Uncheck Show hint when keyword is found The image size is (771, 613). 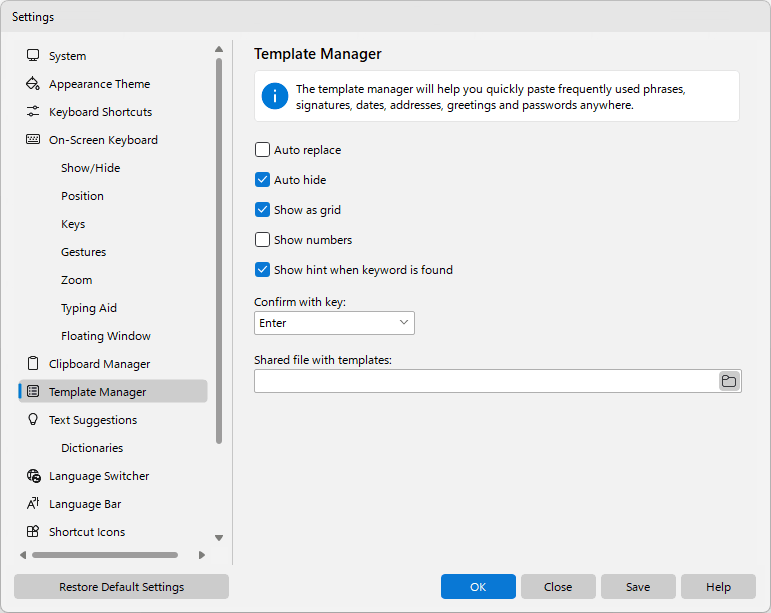coord(263,269)
